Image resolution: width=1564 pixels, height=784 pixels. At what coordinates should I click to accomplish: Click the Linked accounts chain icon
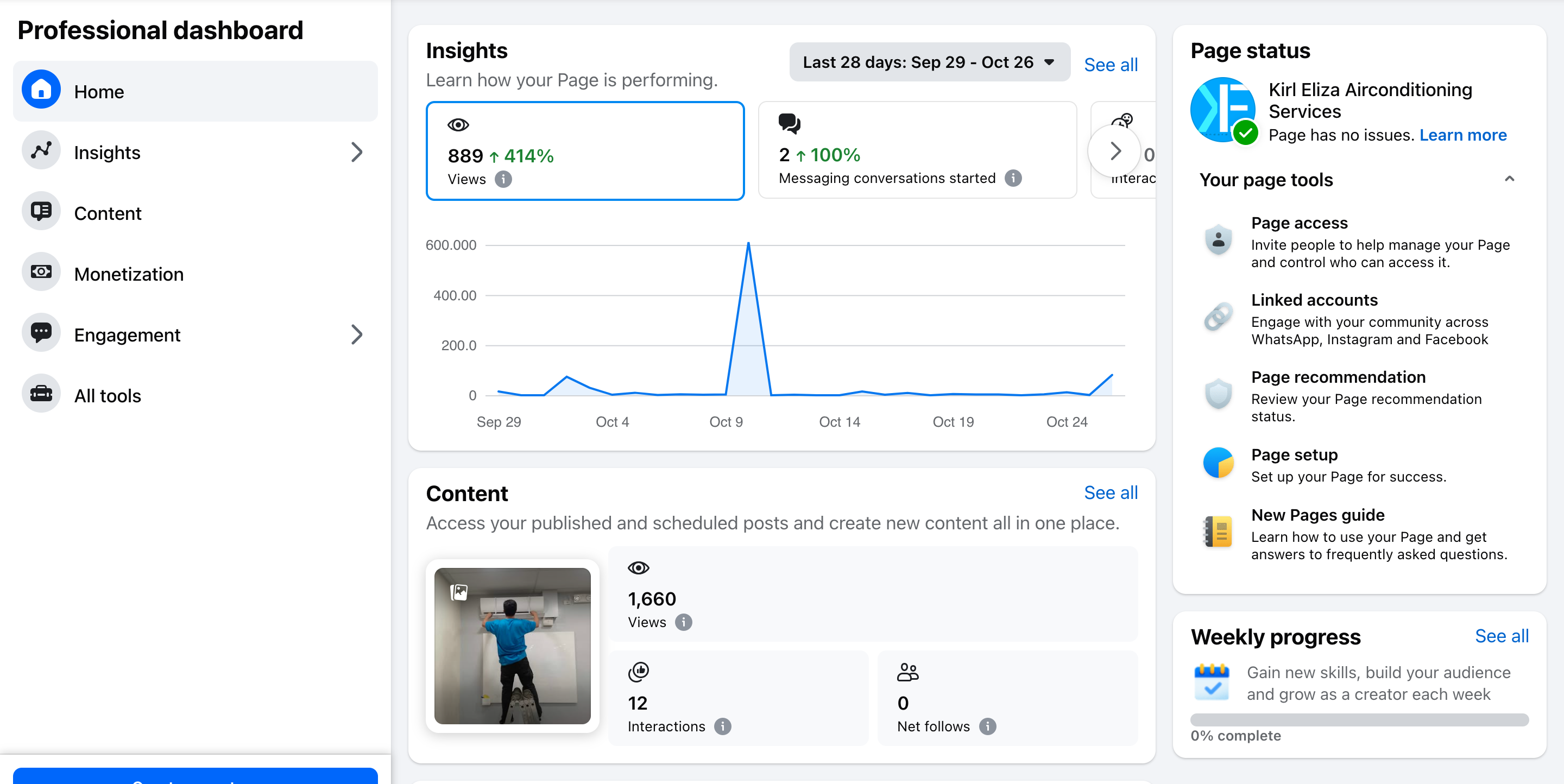pos(1218,317)
